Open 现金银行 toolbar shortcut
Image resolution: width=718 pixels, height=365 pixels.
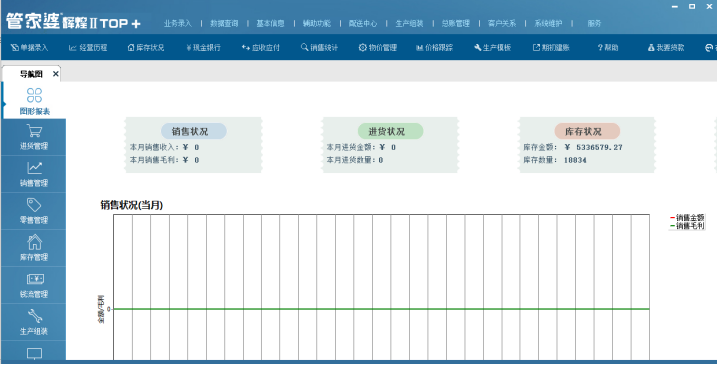click(203, 48)
